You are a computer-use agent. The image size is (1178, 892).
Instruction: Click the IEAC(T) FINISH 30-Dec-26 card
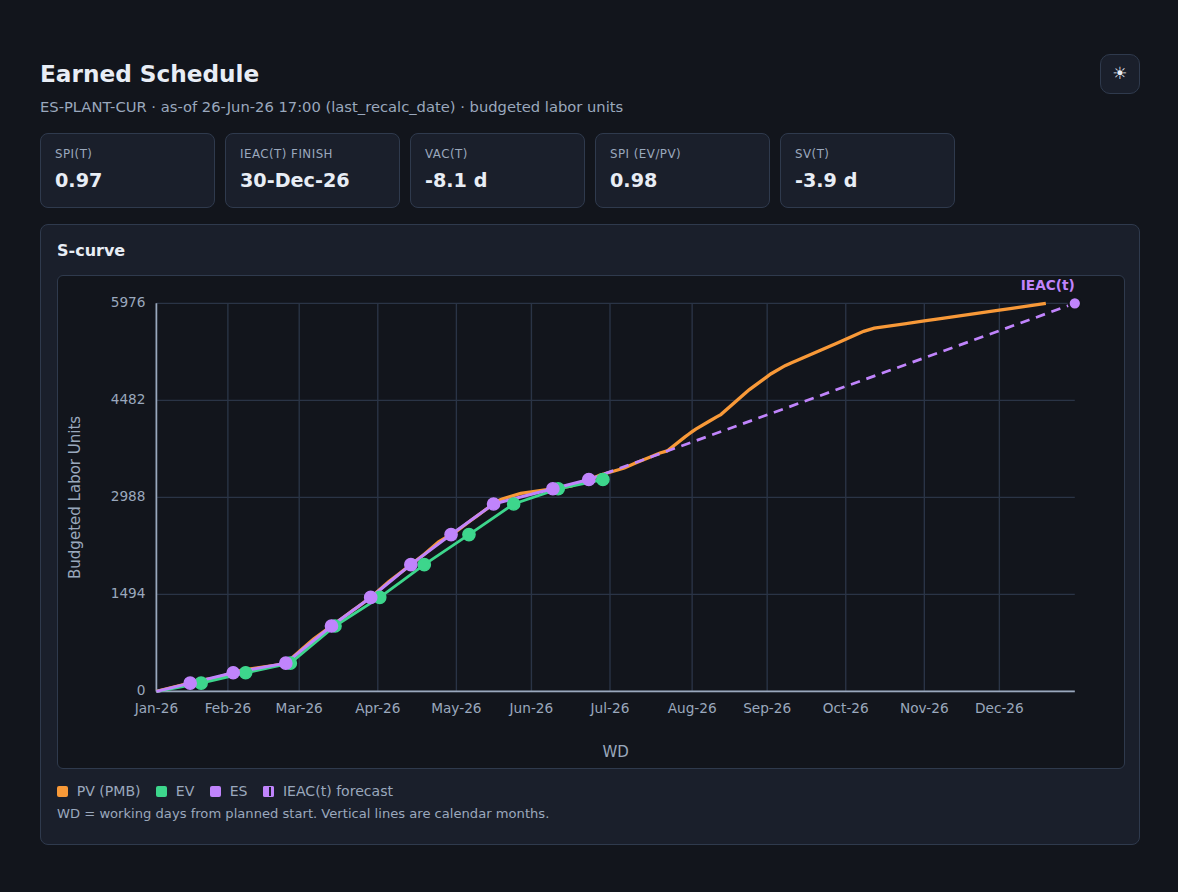[313, 171]
